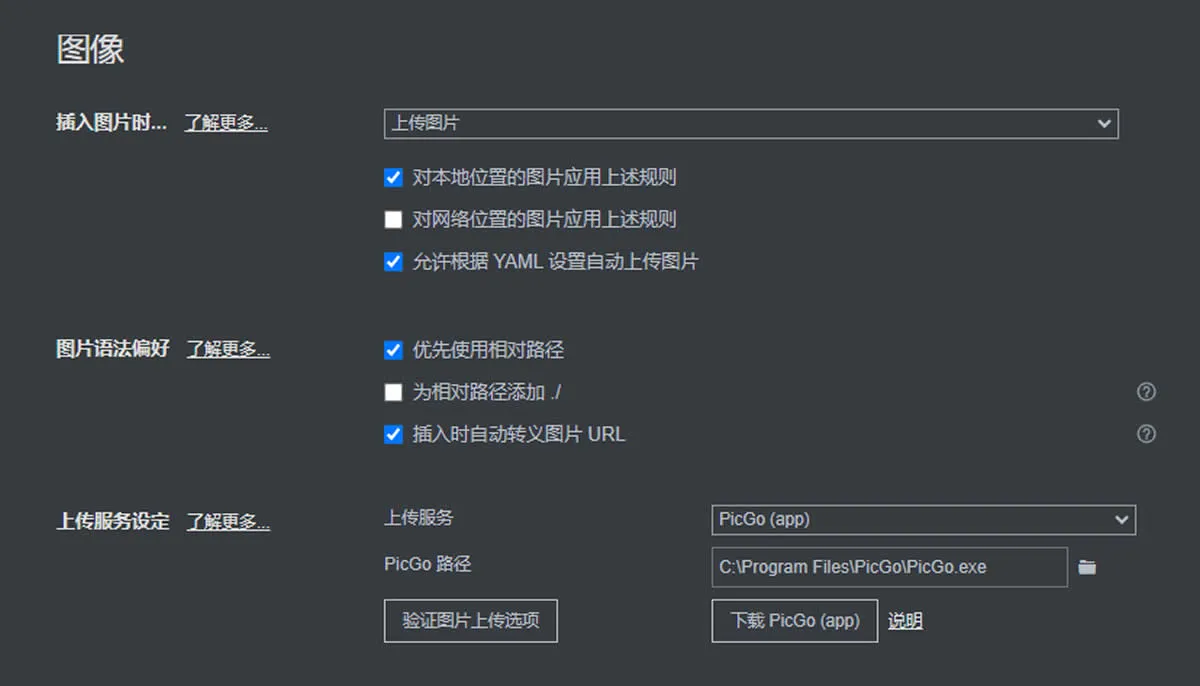Toggle 插入时自动转义图片 URL checkbox
Viewport: 1200px width, 686px height.
coord(394,434)
